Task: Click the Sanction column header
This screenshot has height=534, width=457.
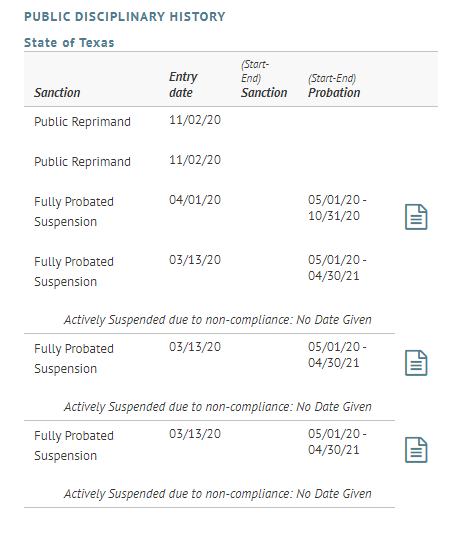Action: click(x=57, y=92)
